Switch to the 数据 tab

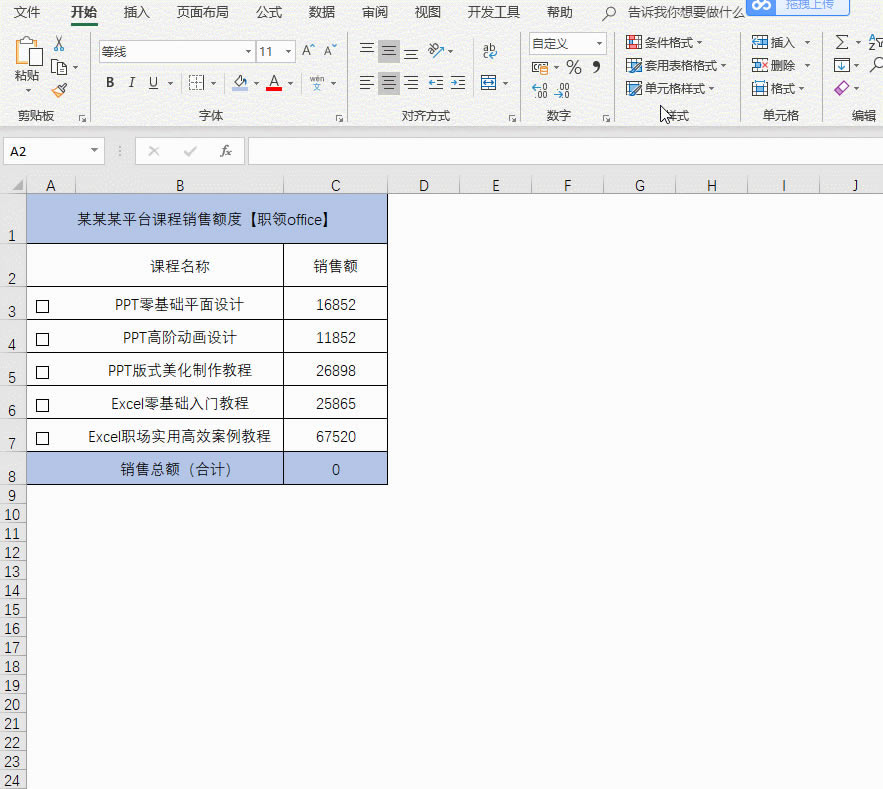point(322,12)
